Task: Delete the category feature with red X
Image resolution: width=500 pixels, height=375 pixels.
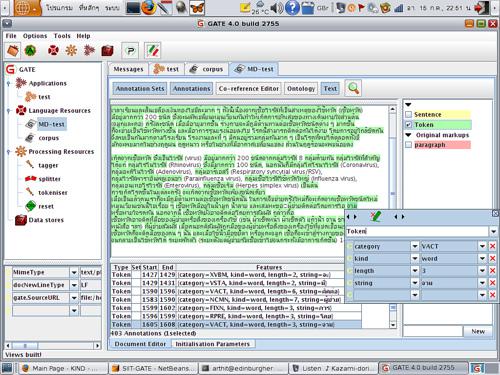Action: coord(492,246)
